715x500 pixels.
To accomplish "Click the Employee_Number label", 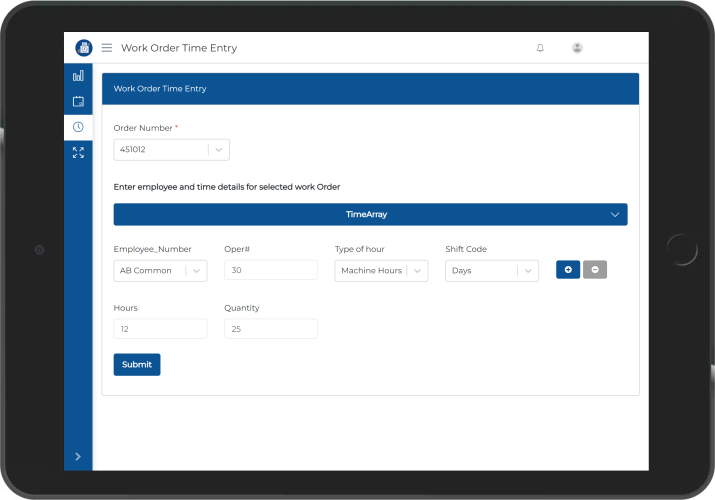I will (x=152, y=249).
